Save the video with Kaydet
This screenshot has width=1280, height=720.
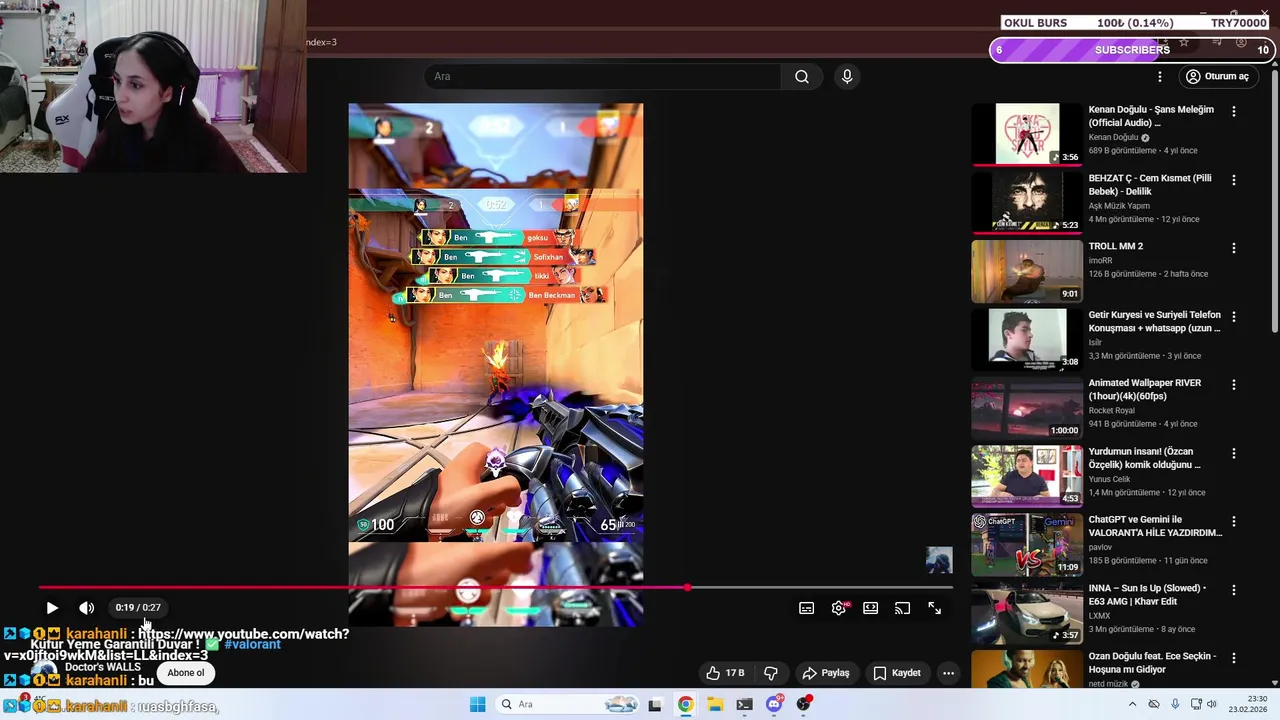897,673
